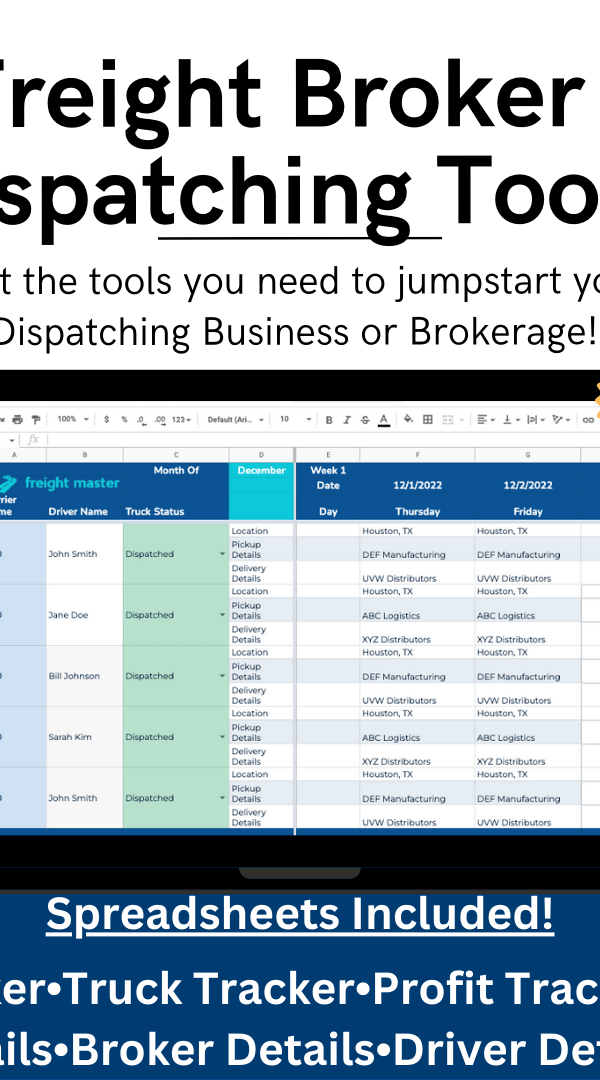
Task: Toggle bold formatting
Action: click(x=329, y=420)
